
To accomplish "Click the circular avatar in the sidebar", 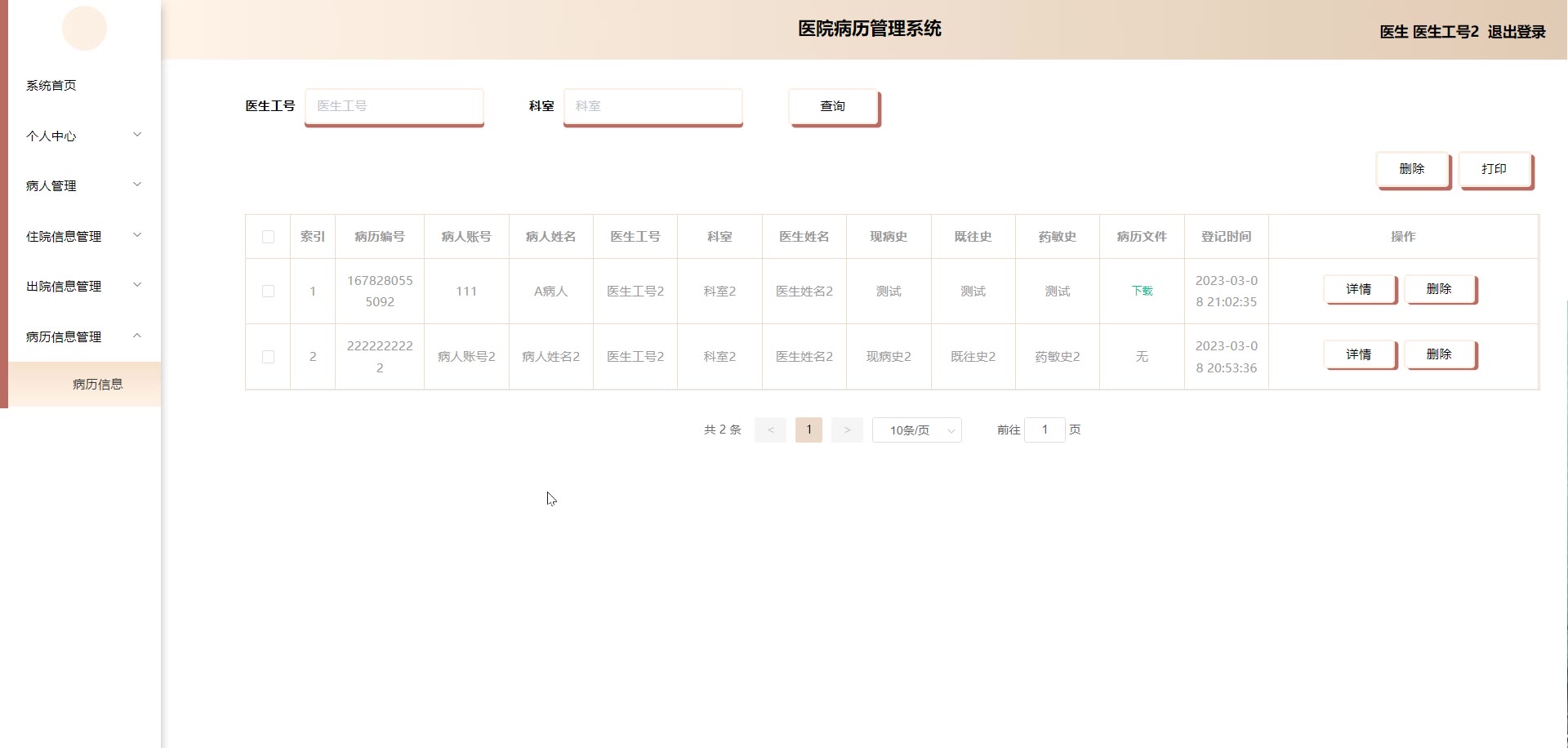I will pos(84,28).
